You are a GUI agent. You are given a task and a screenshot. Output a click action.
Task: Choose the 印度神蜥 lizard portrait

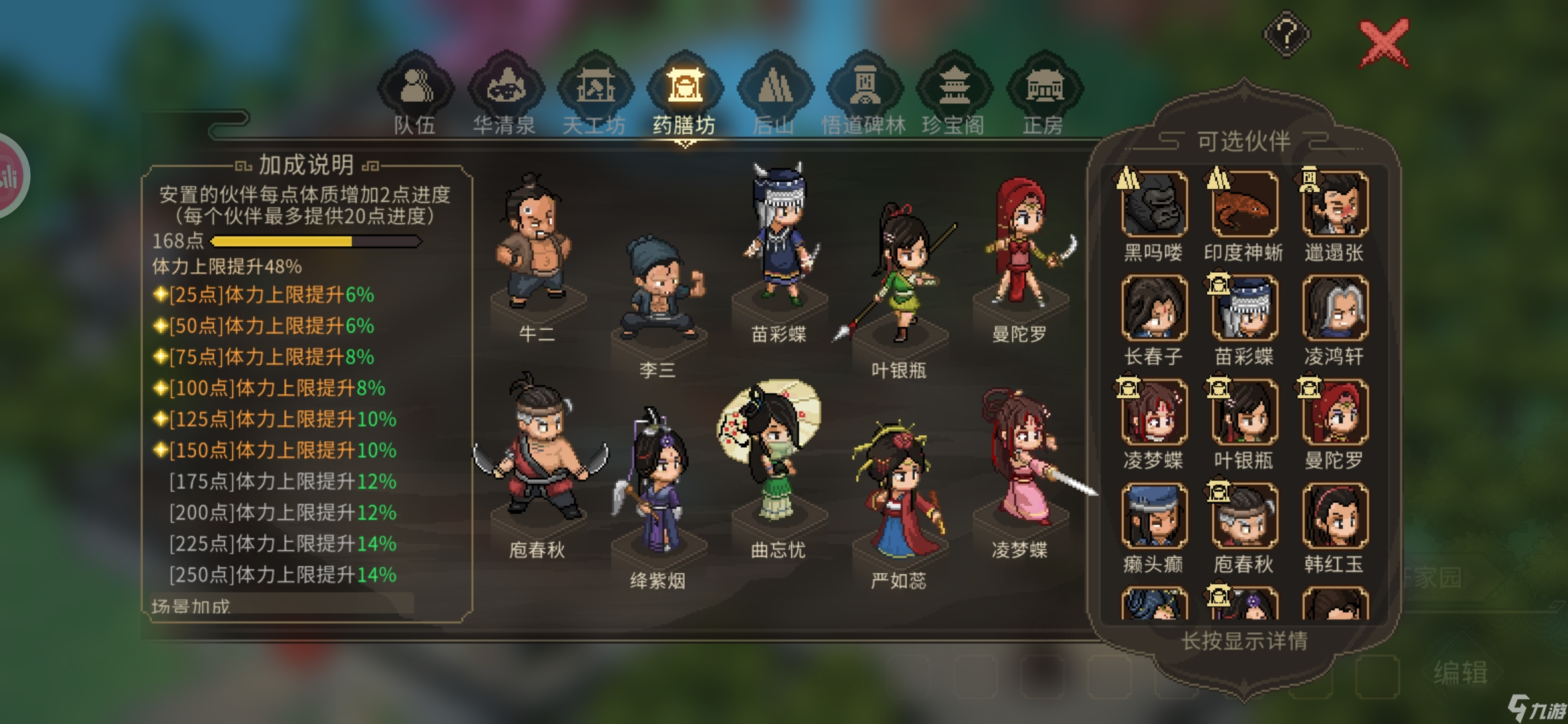click(x=1244, y=204)
